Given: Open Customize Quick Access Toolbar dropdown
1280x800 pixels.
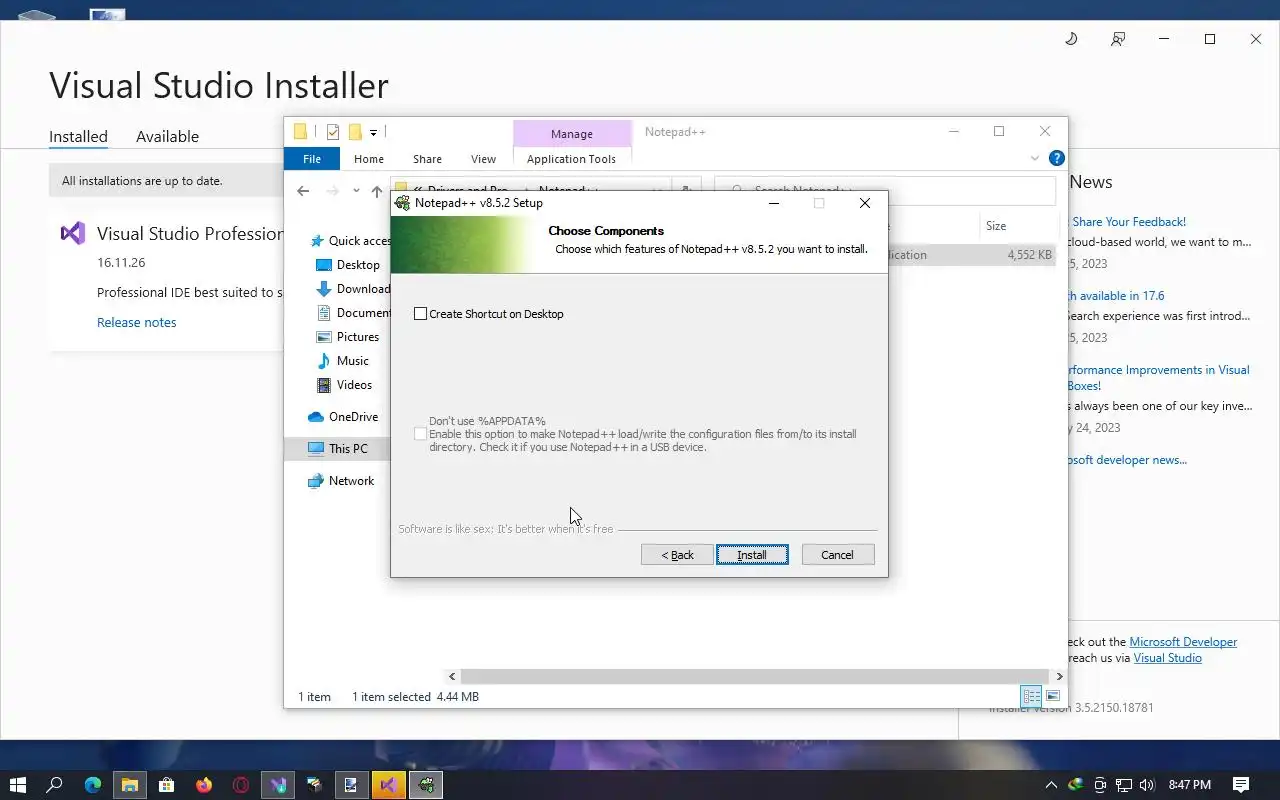Looking at the screenshot, I should tap(373, 132).
